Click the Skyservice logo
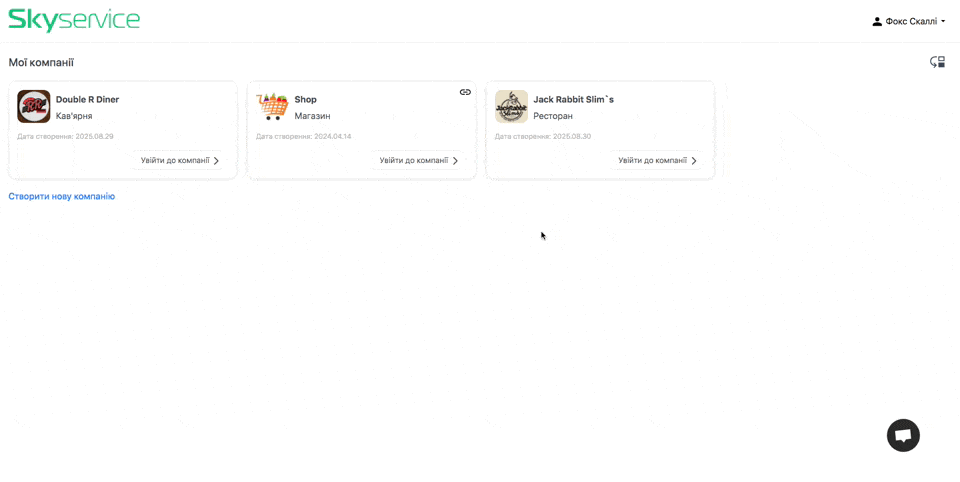 74,20
